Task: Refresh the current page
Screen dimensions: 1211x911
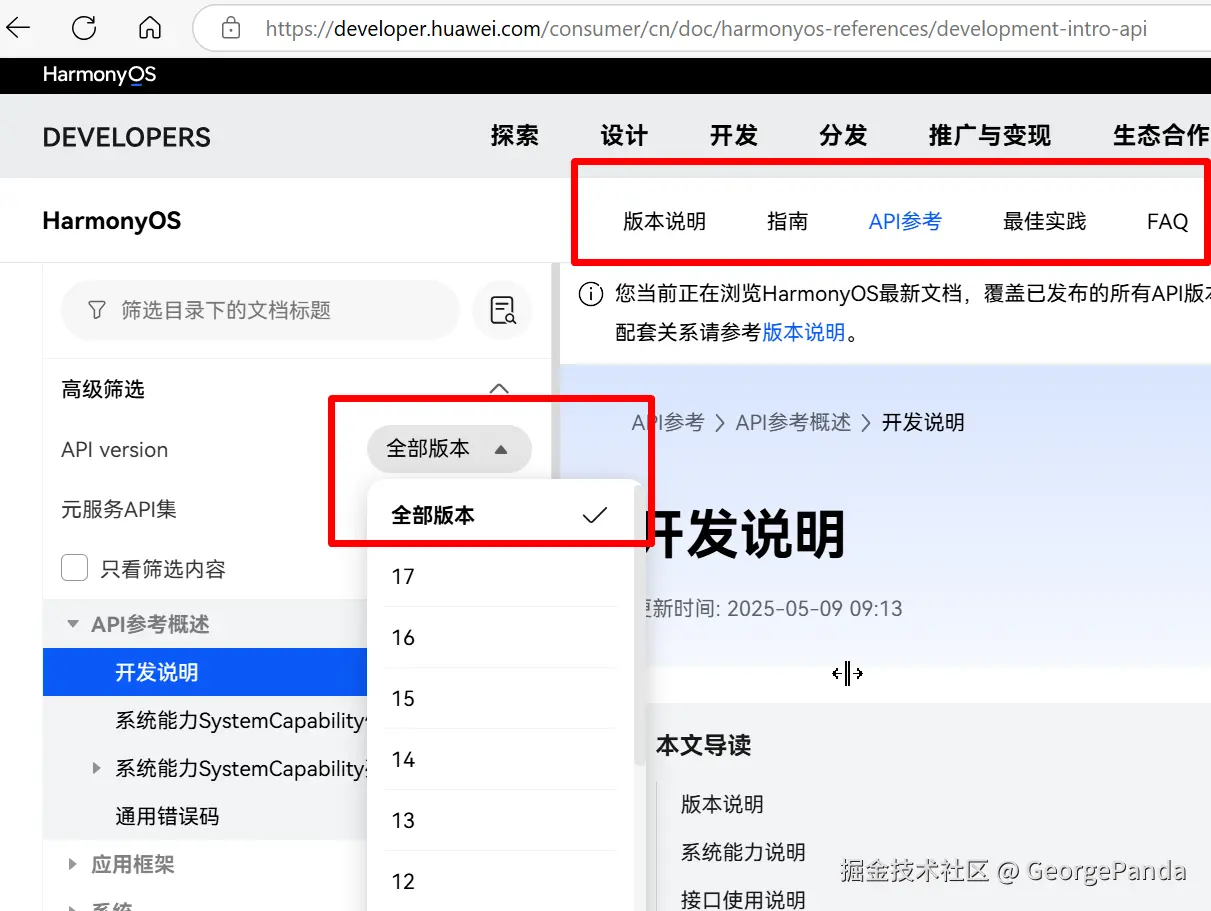Action: click(83, 28)
